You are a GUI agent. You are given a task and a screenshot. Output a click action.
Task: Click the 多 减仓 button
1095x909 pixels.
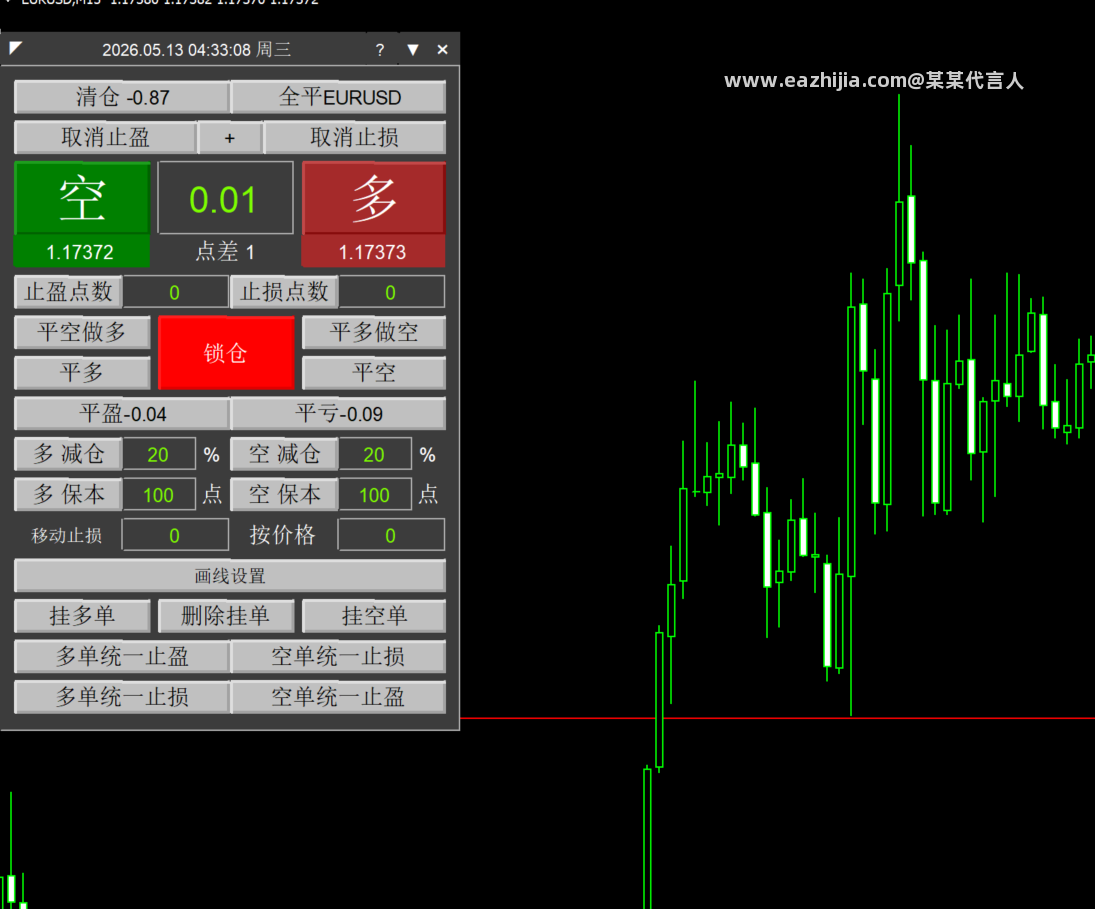[68, 454]
